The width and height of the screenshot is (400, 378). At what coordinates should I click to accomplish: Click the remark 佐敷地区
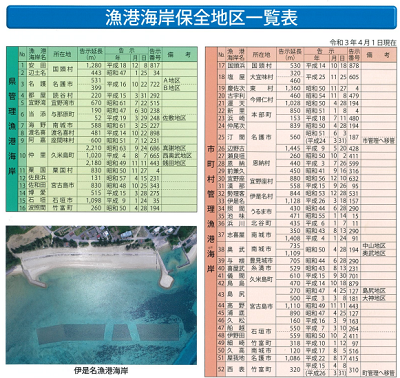pos(174,118)
